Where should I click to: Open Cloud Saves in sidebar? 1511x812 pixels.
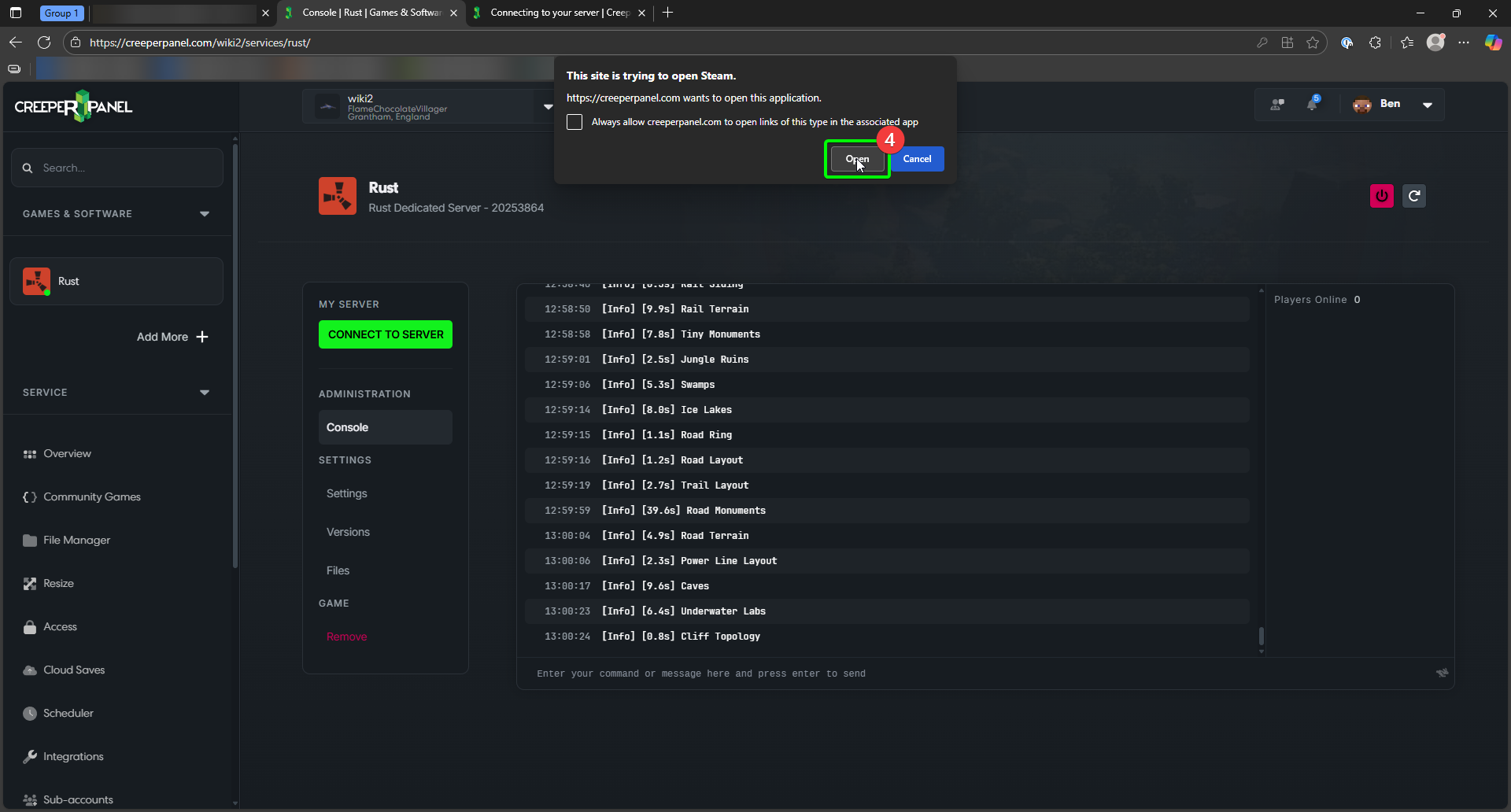click(x=73, y=670)
